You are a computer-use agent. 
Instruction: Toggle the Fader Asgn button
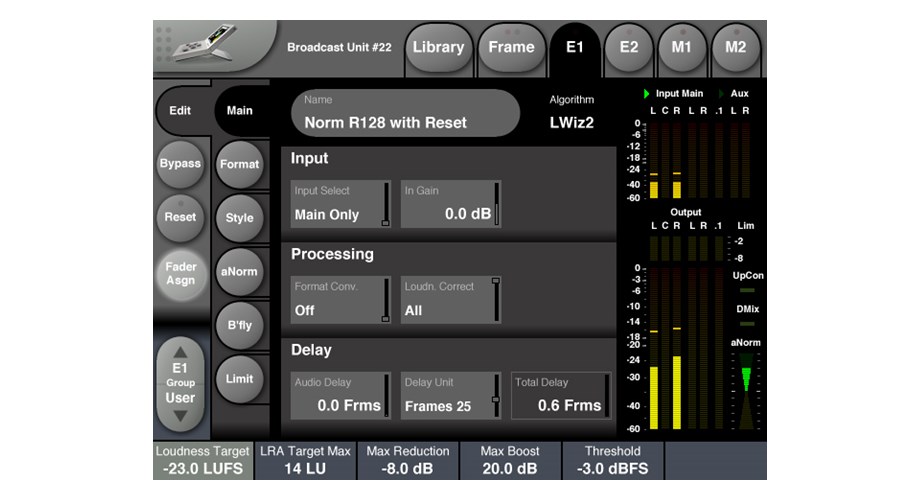click(180, 274)
